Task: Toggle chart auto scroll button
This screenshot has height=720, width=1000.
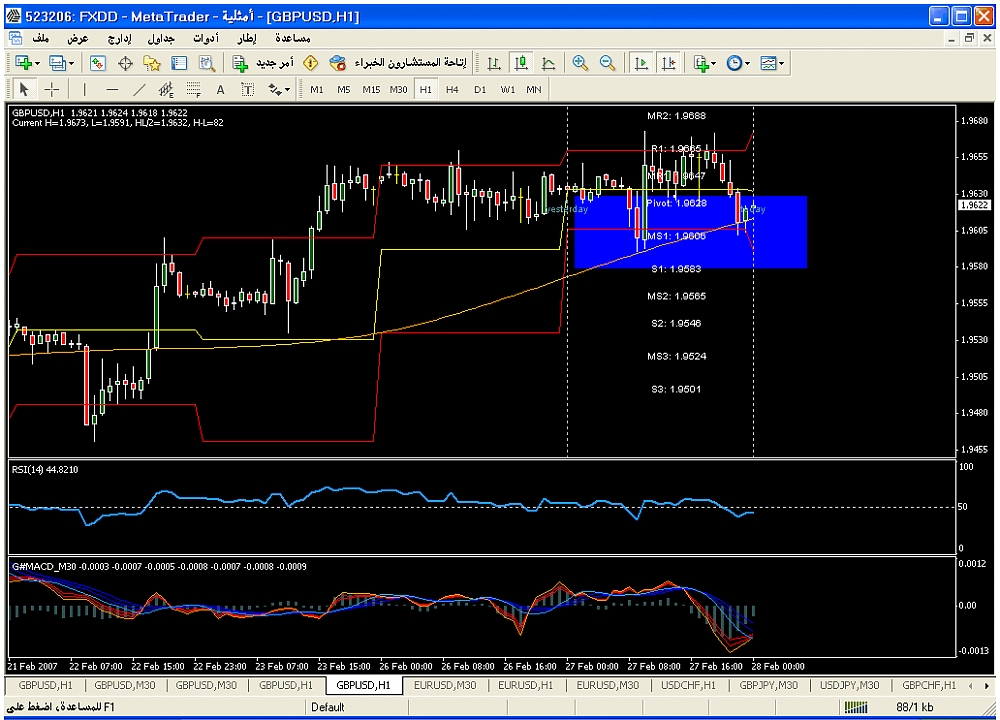Action: point(641,63)
